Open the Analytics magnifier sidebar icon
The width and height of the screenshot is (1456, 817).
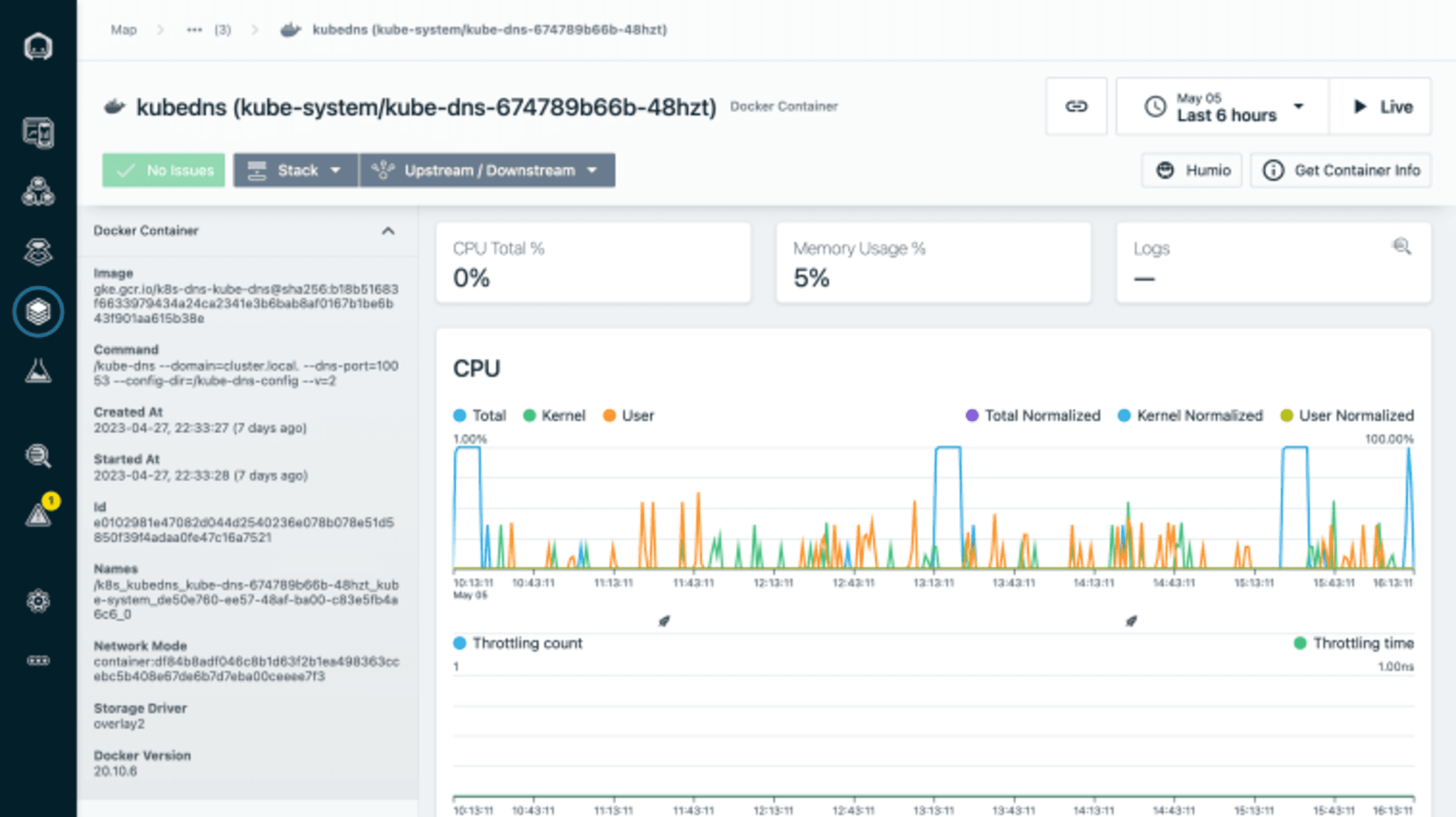pos(38,455)
